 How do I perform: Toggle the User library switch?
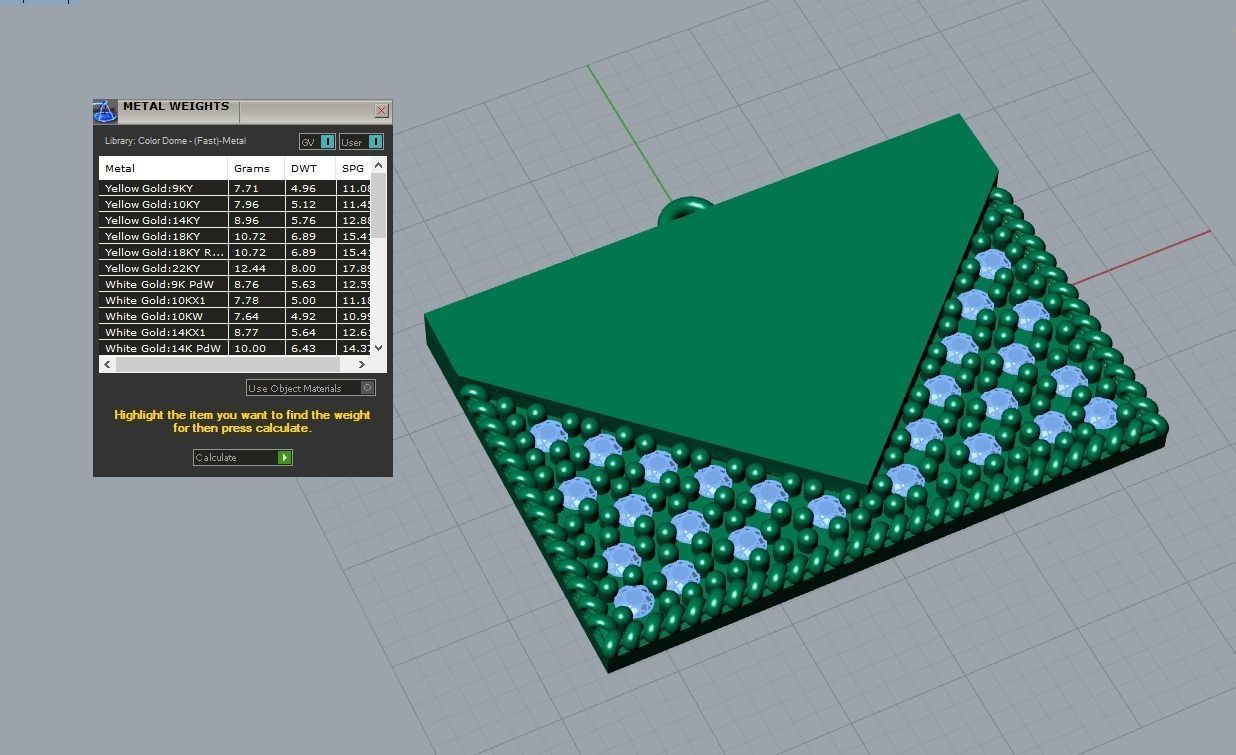click(x=361, y=142)
